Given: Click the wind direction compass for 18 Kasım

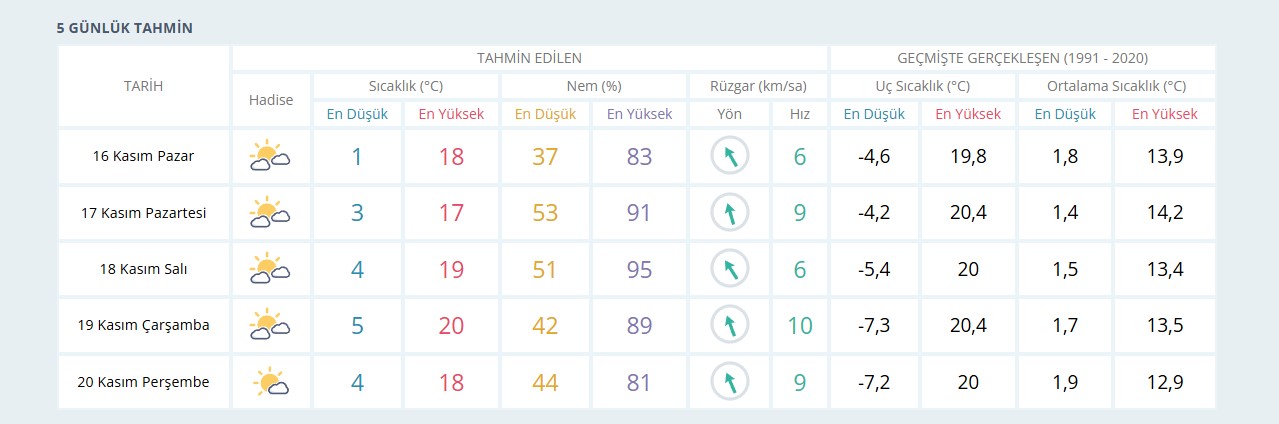Looking at the screenshot, I should (x=730, y=269).
